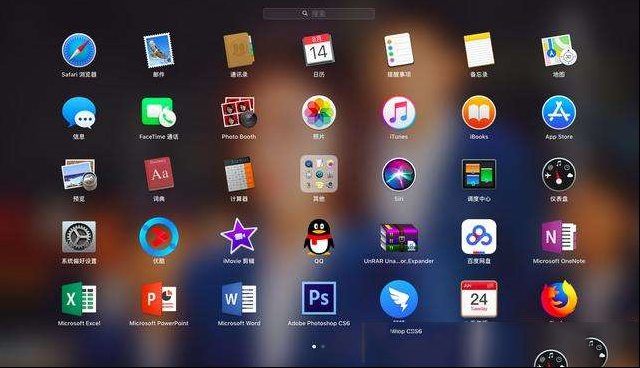Open System Preferences gear icon
The image size is (640, 368).
(79, 237)
